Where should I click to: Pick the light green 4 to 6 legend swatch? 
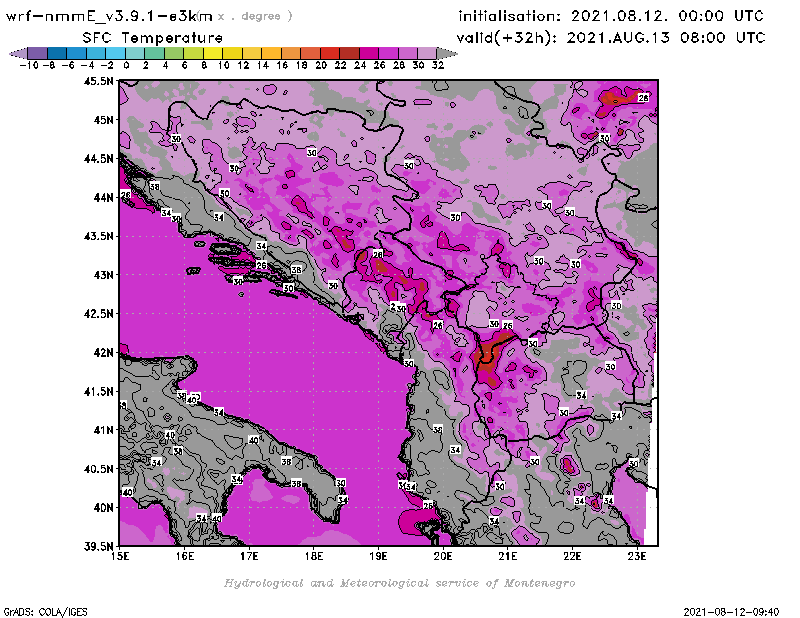pos(174,53)
